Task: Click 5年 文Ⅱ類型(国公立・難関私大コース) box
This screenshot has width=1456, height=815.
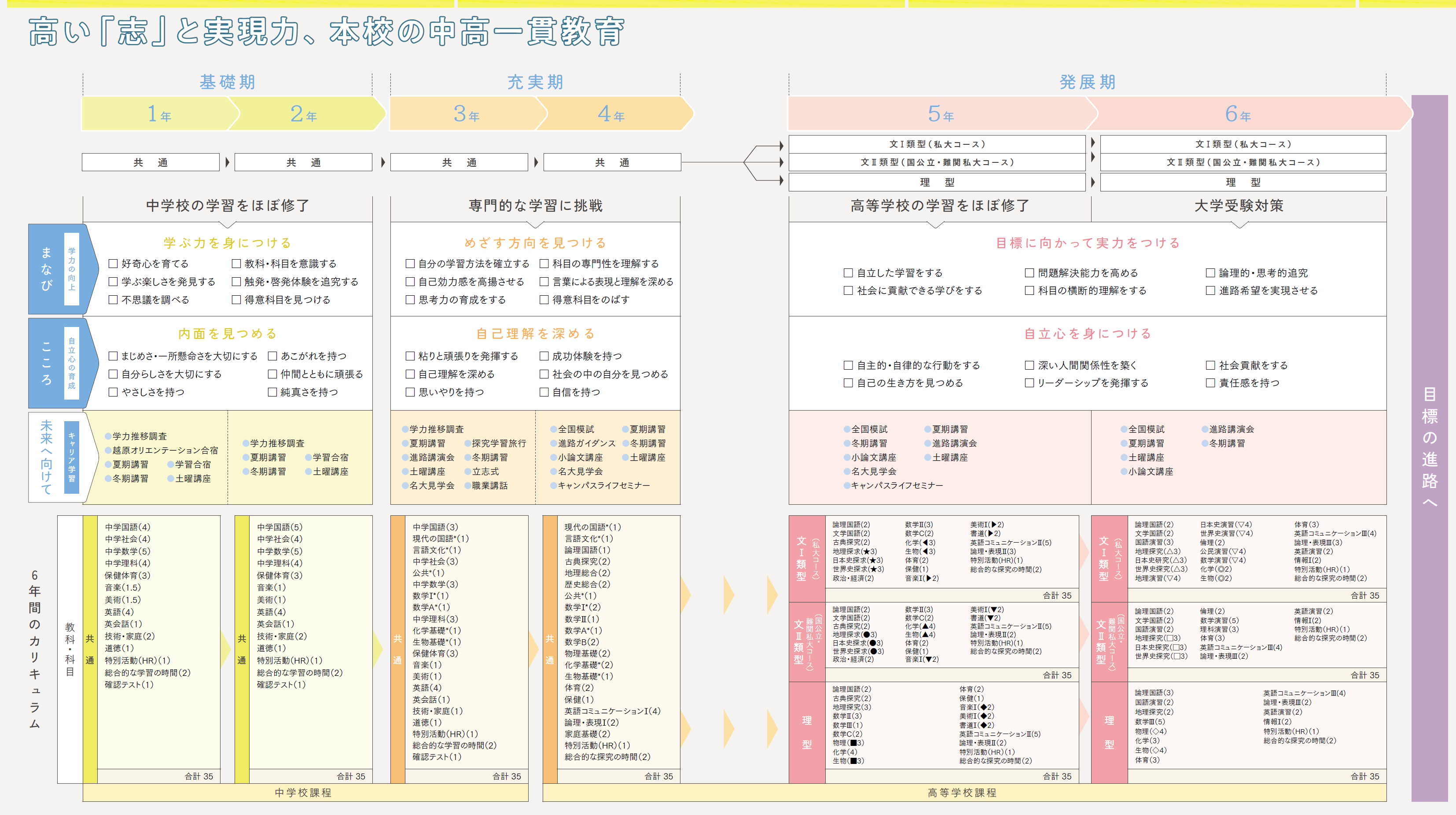Action: click(x=937, y=162)
